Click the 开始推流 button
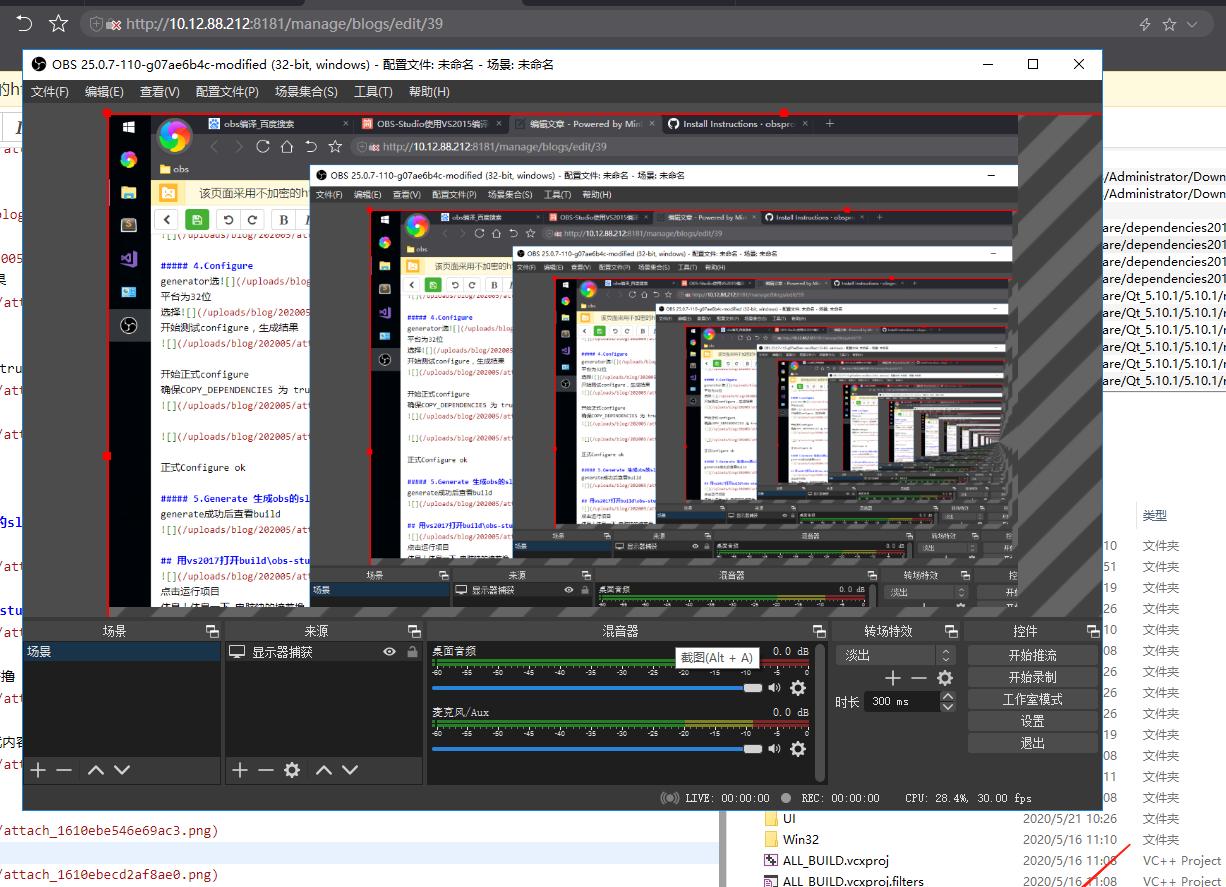 pos(1032,655)
